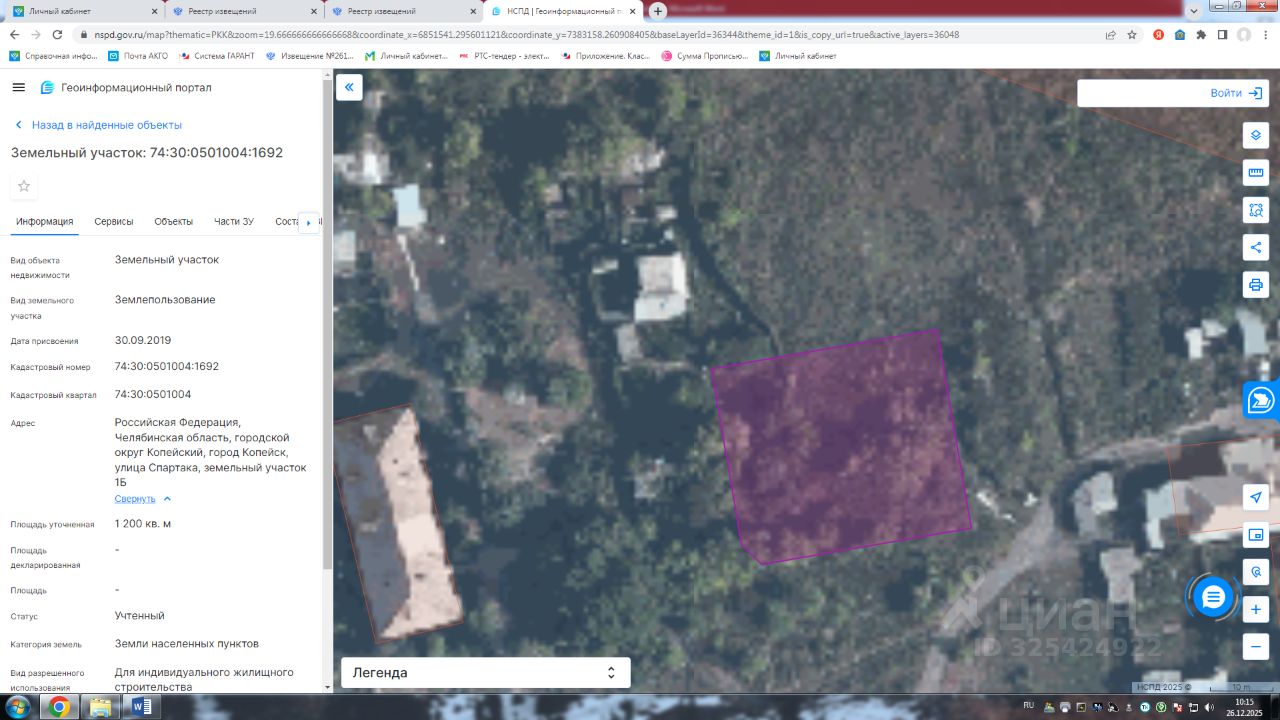Open the browser tab search dropdown

click(1192, 10)
